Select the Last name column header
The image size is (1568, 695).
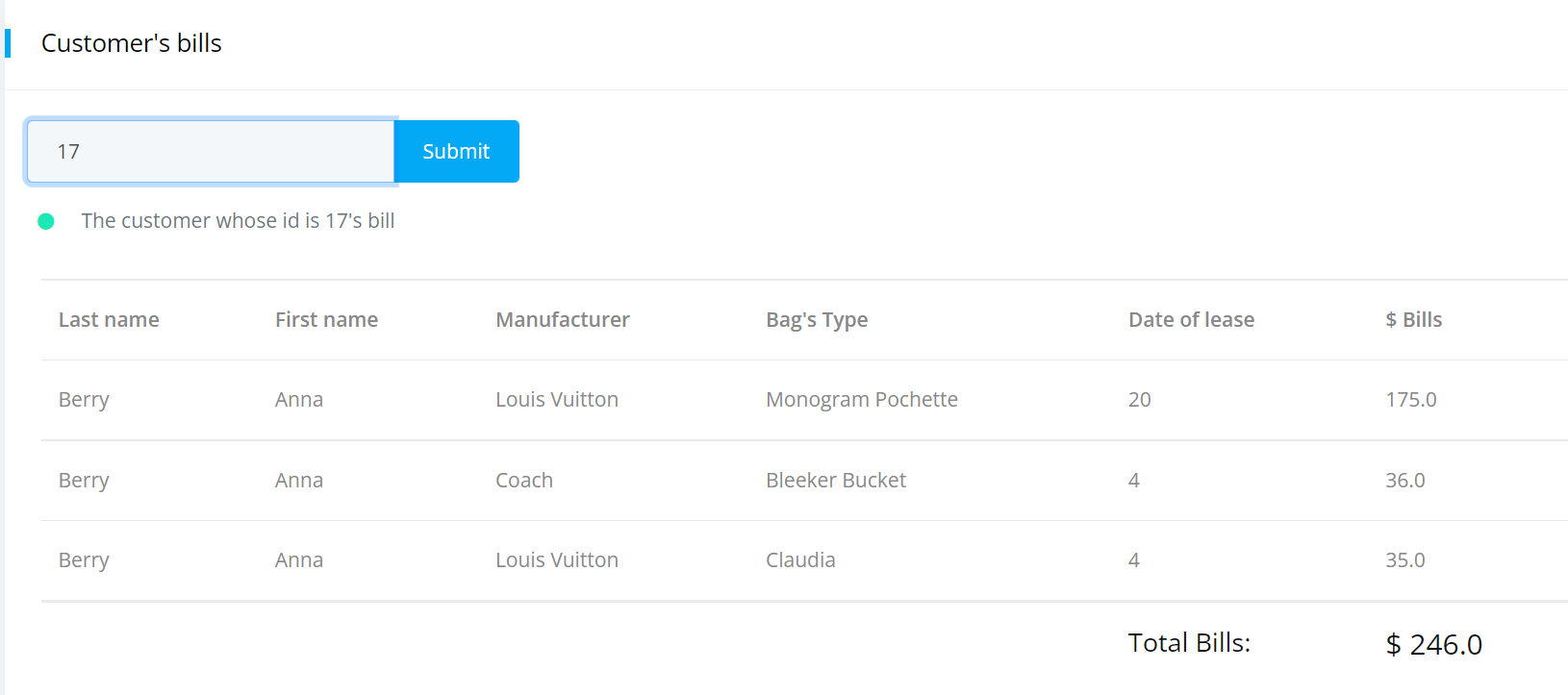pyautogui.click(x=109, y=320)
